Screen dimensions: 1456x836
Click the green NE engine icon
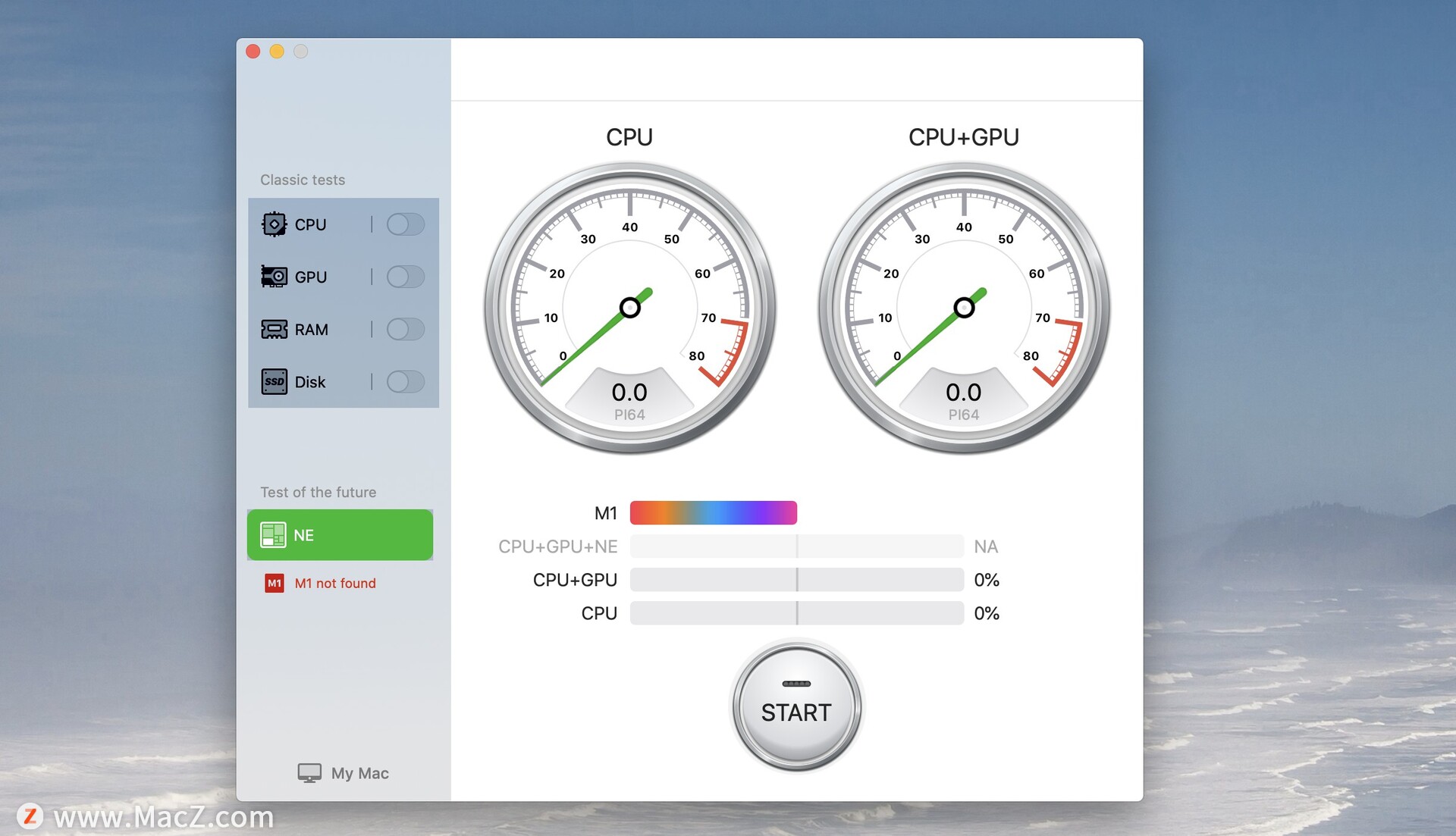pos(273,535)
